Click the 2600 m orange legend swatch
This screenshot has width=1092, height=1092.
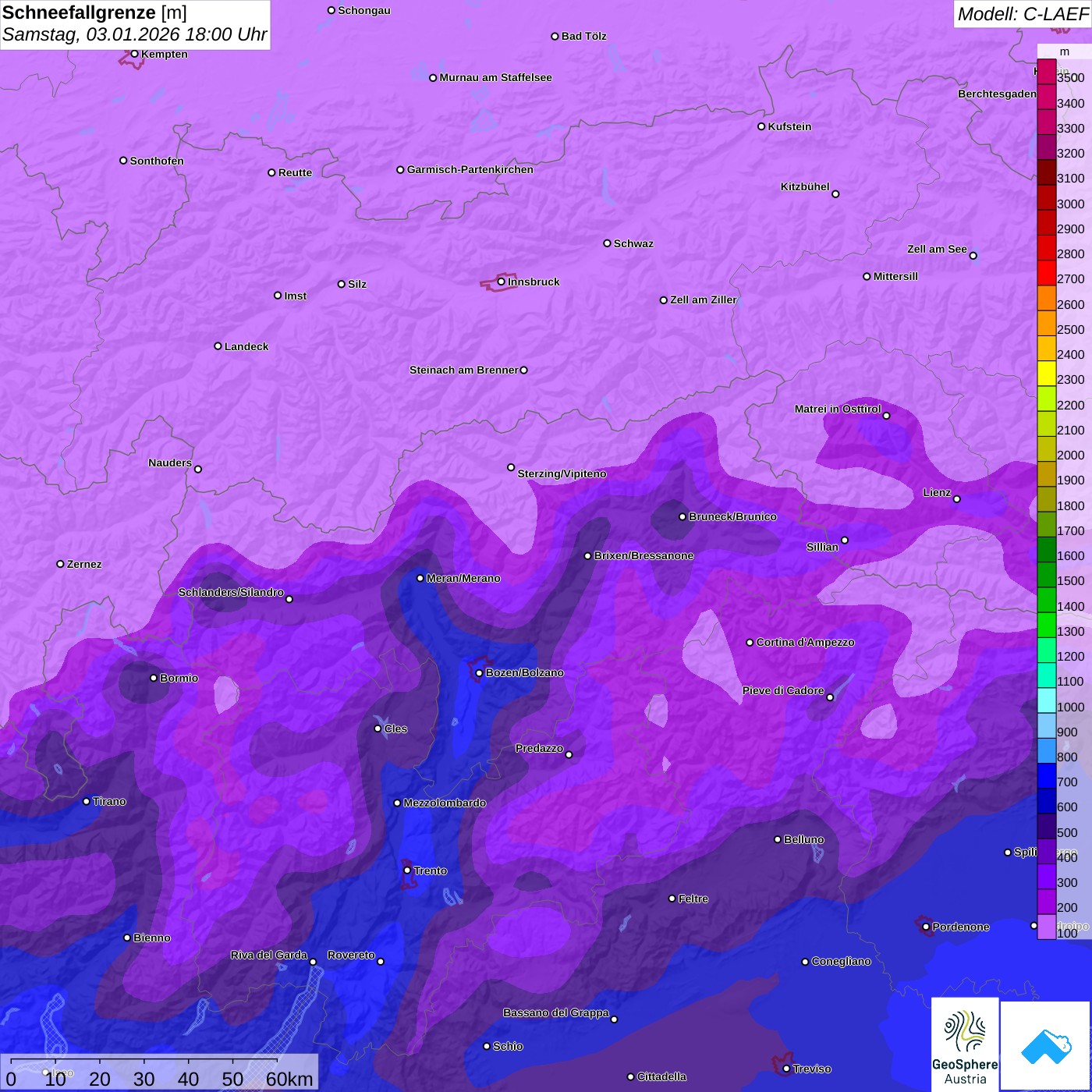pyautogui.click(x=1046, y=298)
